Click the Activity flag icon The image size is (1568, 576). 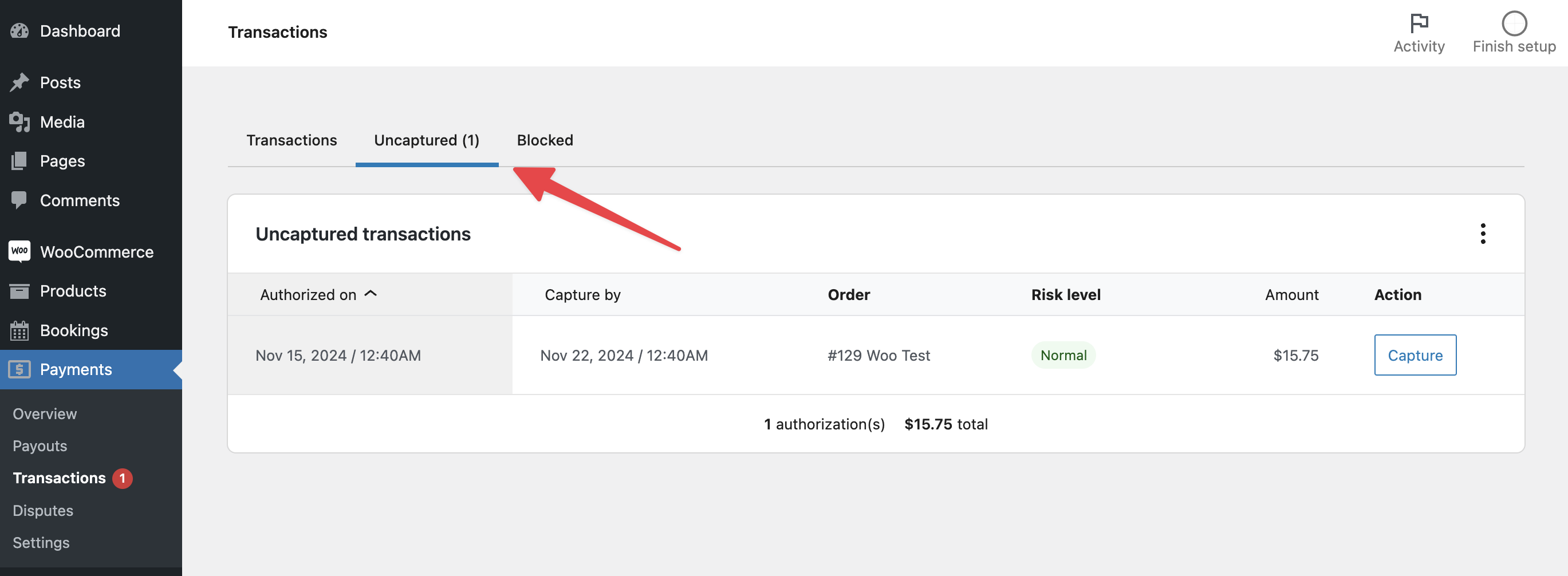point(1419,22)
